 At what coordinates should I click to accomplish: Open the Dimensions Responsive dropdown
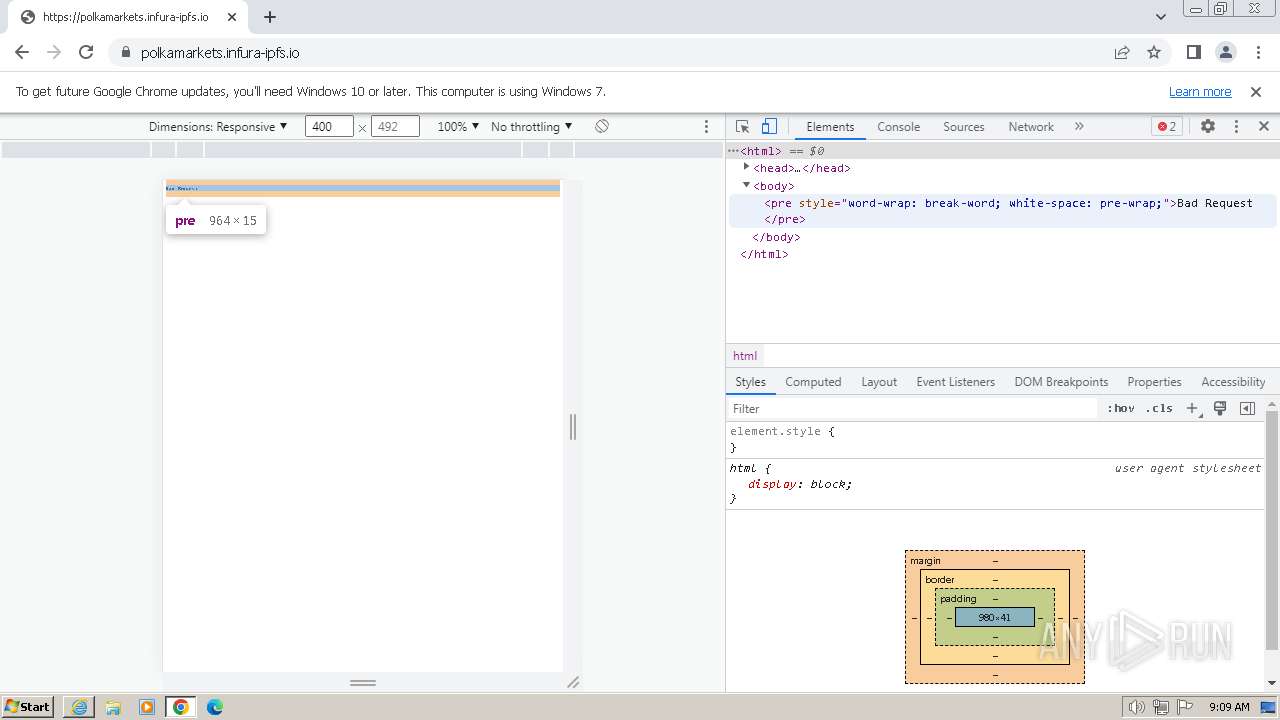click(x=218, y=126)
